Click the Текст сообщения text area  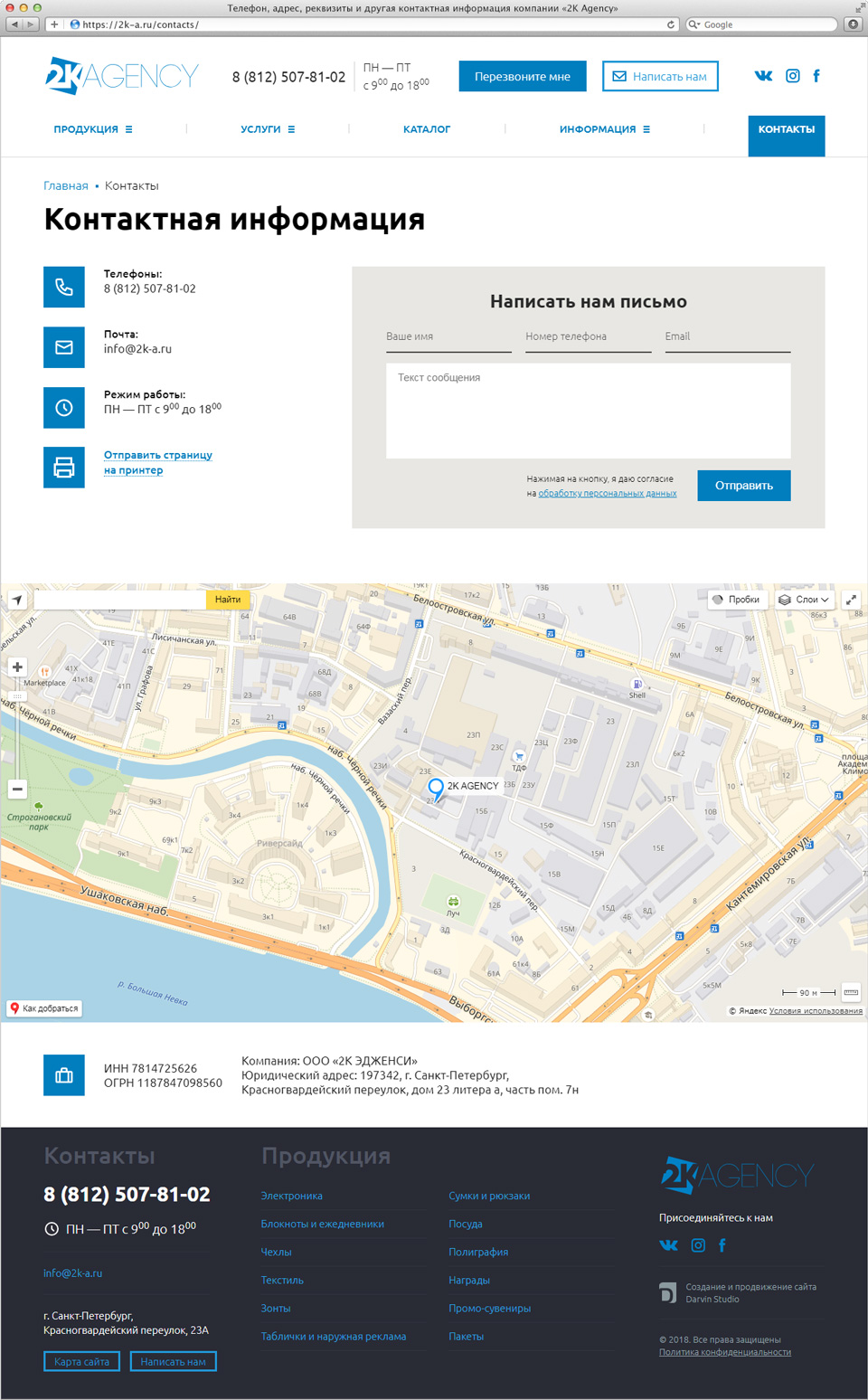click(589, 411)
